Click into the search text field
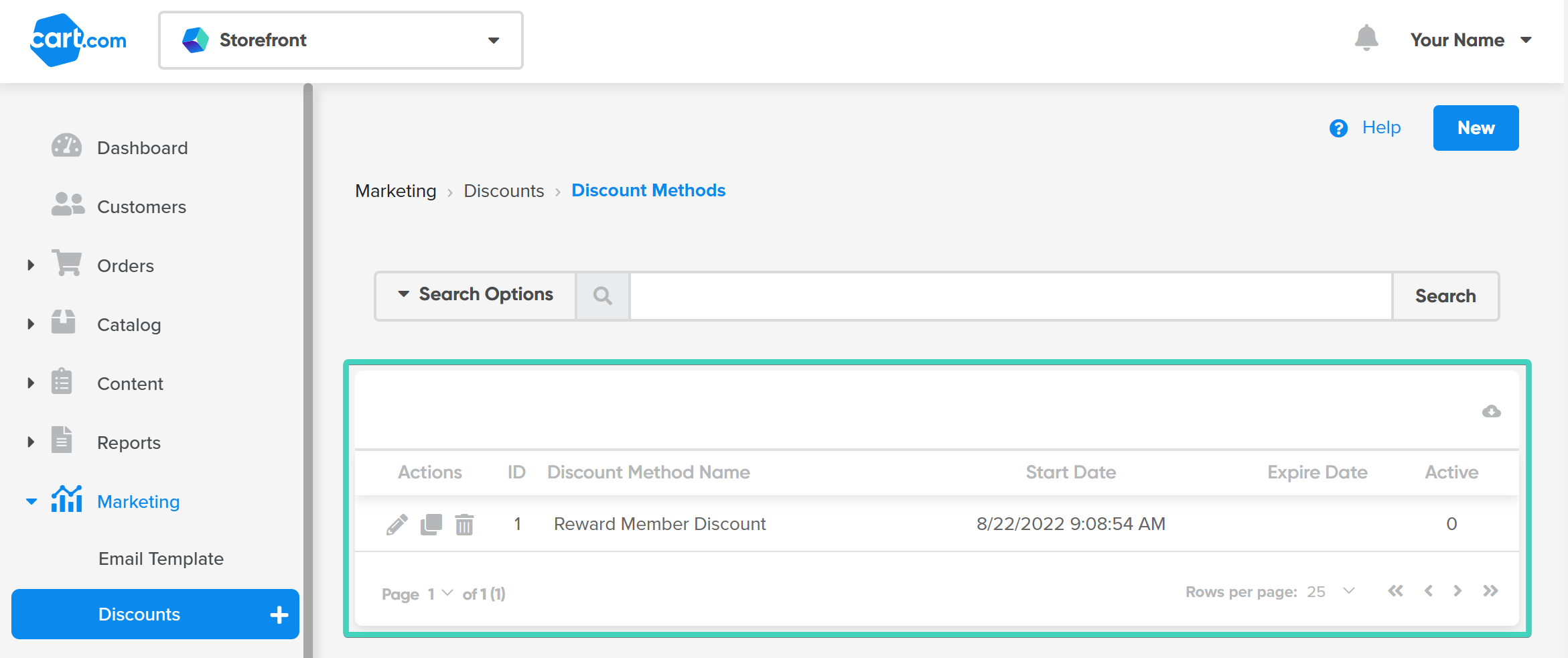The width and height of the screenshot is (1568, 658). pyautogui.click(x=1011, y=296)
